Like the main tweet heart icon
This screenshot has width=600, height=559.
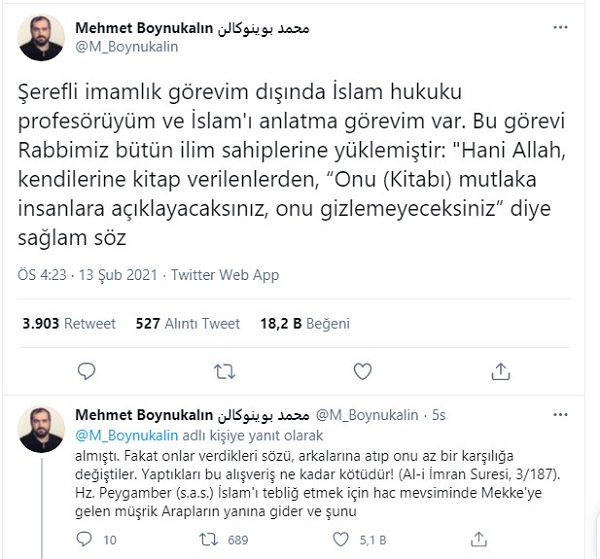[x=365, y=371]
